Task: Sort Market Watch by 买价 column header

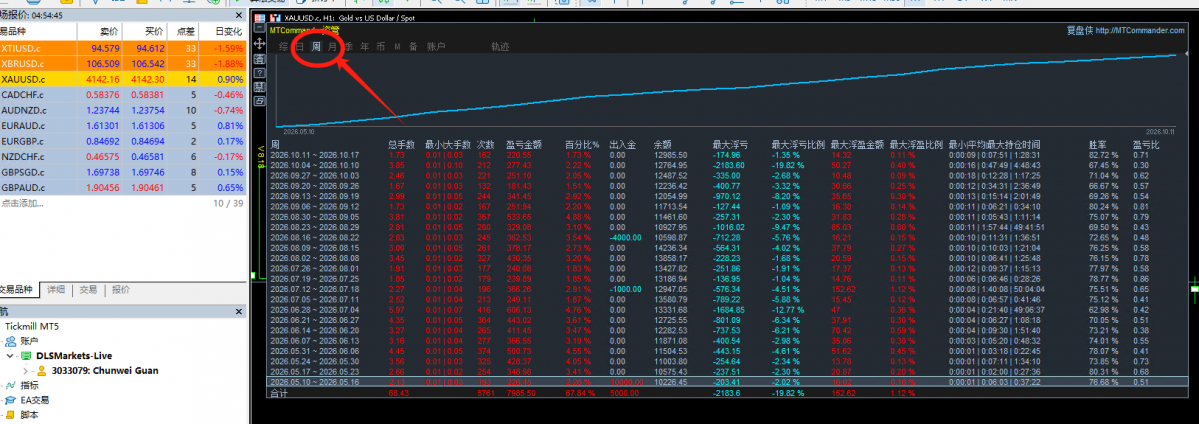Action: pyautogui.click(x=153, y=32)
